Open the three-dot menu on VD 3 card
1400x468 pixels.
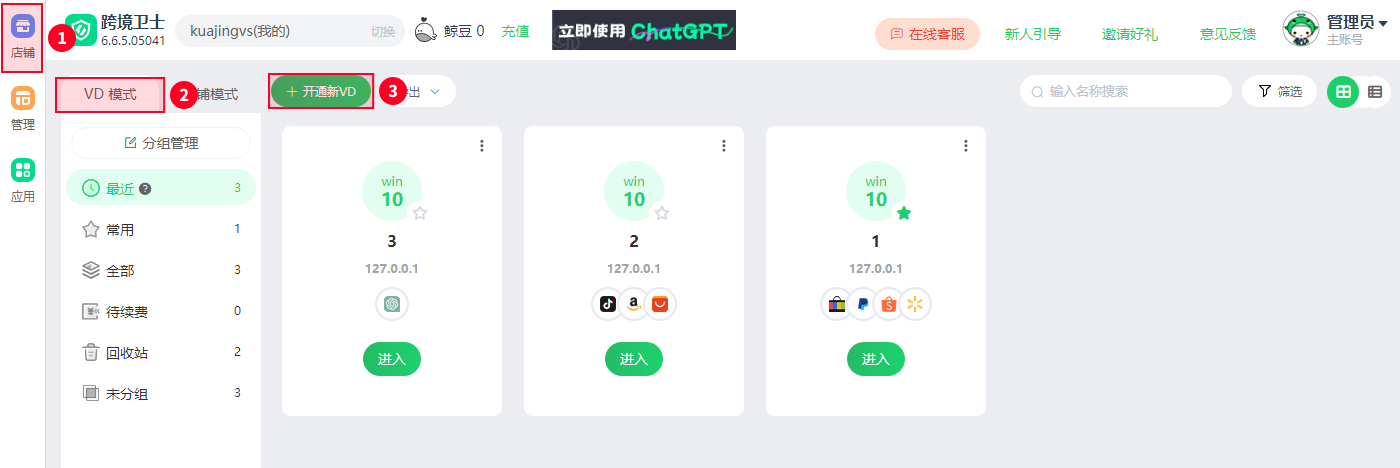(482, 146)
